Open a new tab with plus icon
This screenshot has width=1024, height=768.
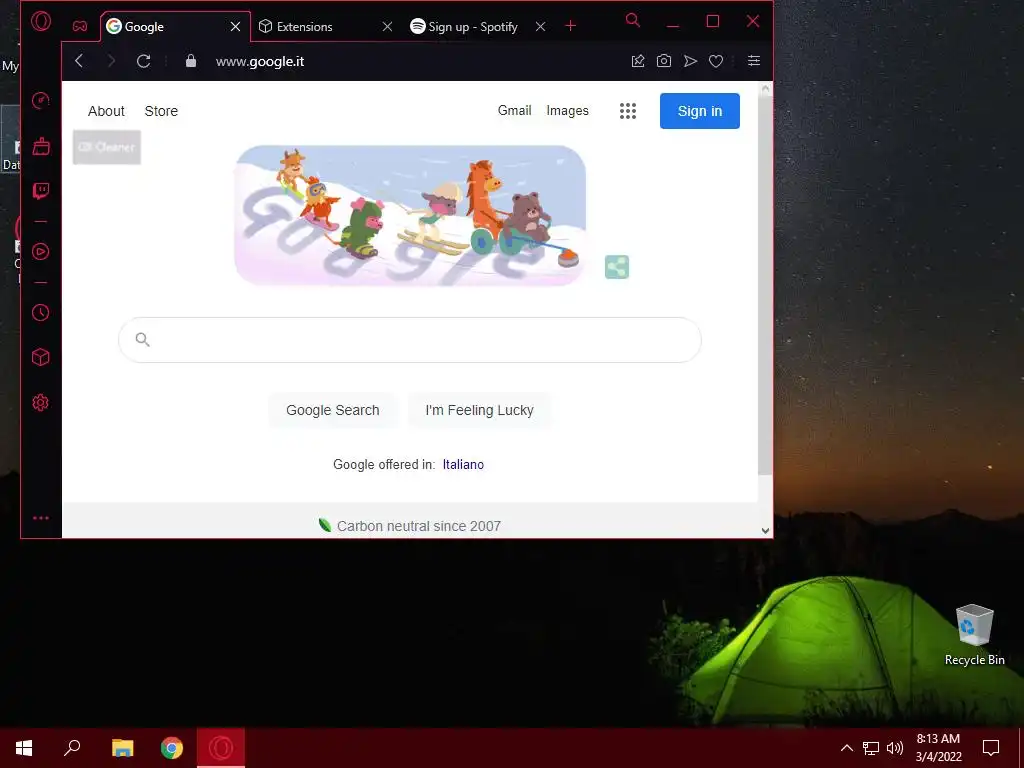coord(571,25)
